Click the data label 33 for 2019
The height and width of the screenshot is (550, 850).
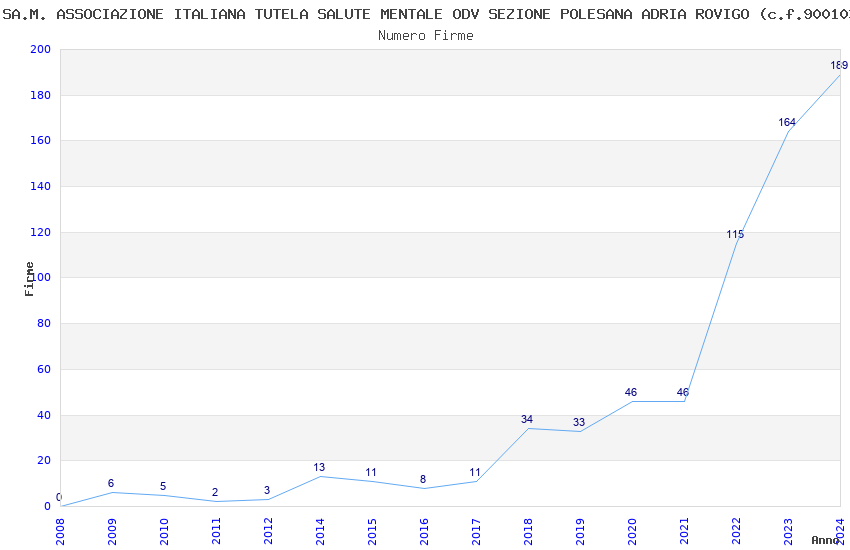click(x=578, y=423)
